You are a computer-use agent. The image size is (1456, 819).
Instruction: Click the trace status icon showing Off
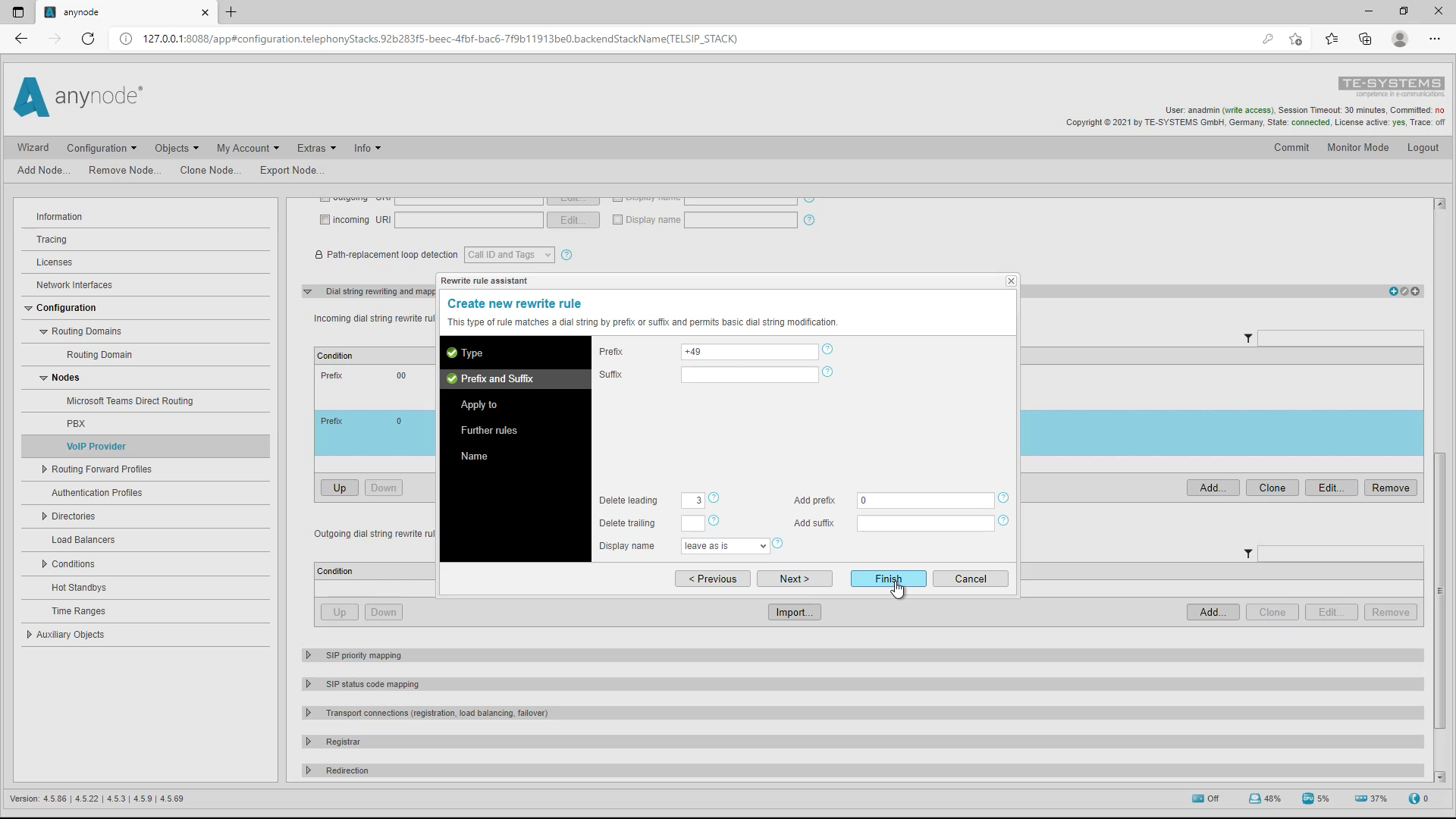pyautogui.click(x=1198, y=799)
